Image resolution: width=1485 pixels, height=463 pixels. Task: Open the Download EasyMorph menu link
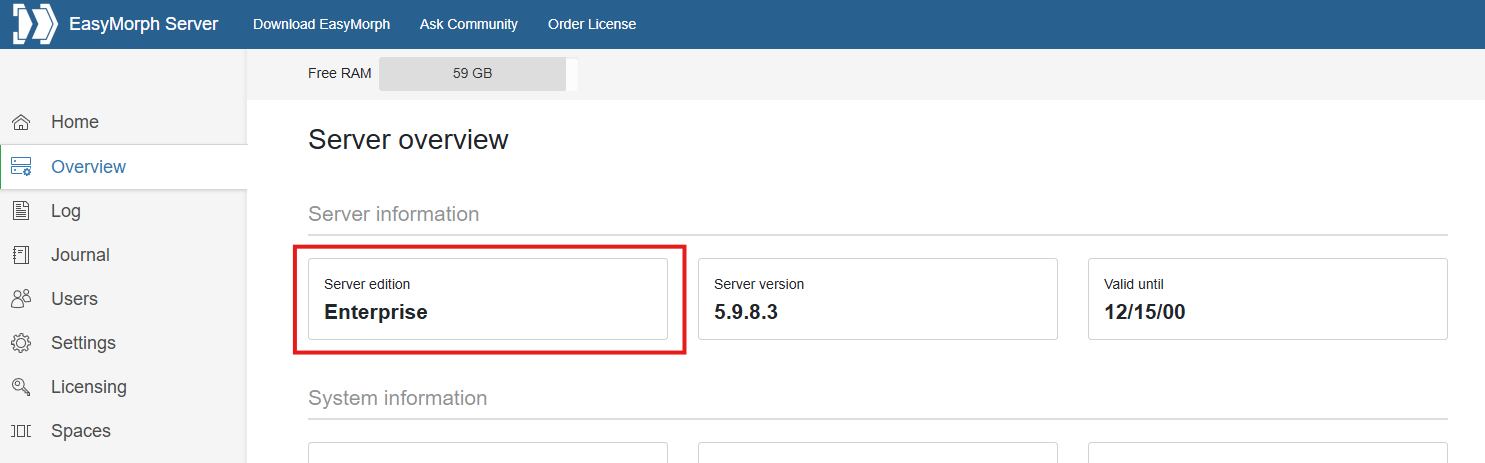pyautogui.click(x=321, y=24)
